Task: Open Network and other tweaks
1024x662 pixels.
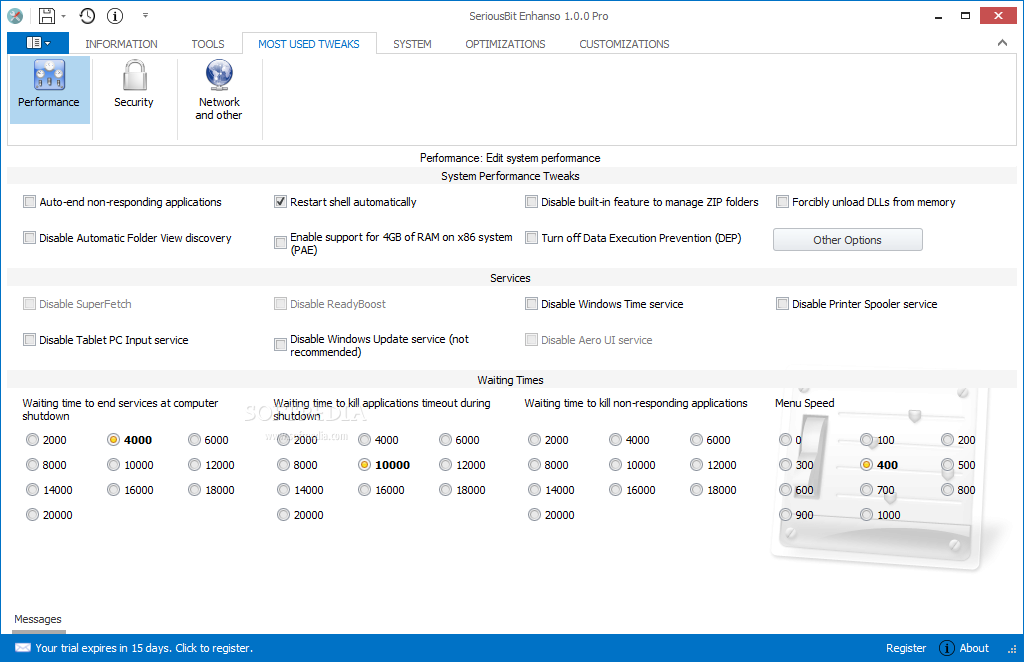Action: [x=219, y=89]
